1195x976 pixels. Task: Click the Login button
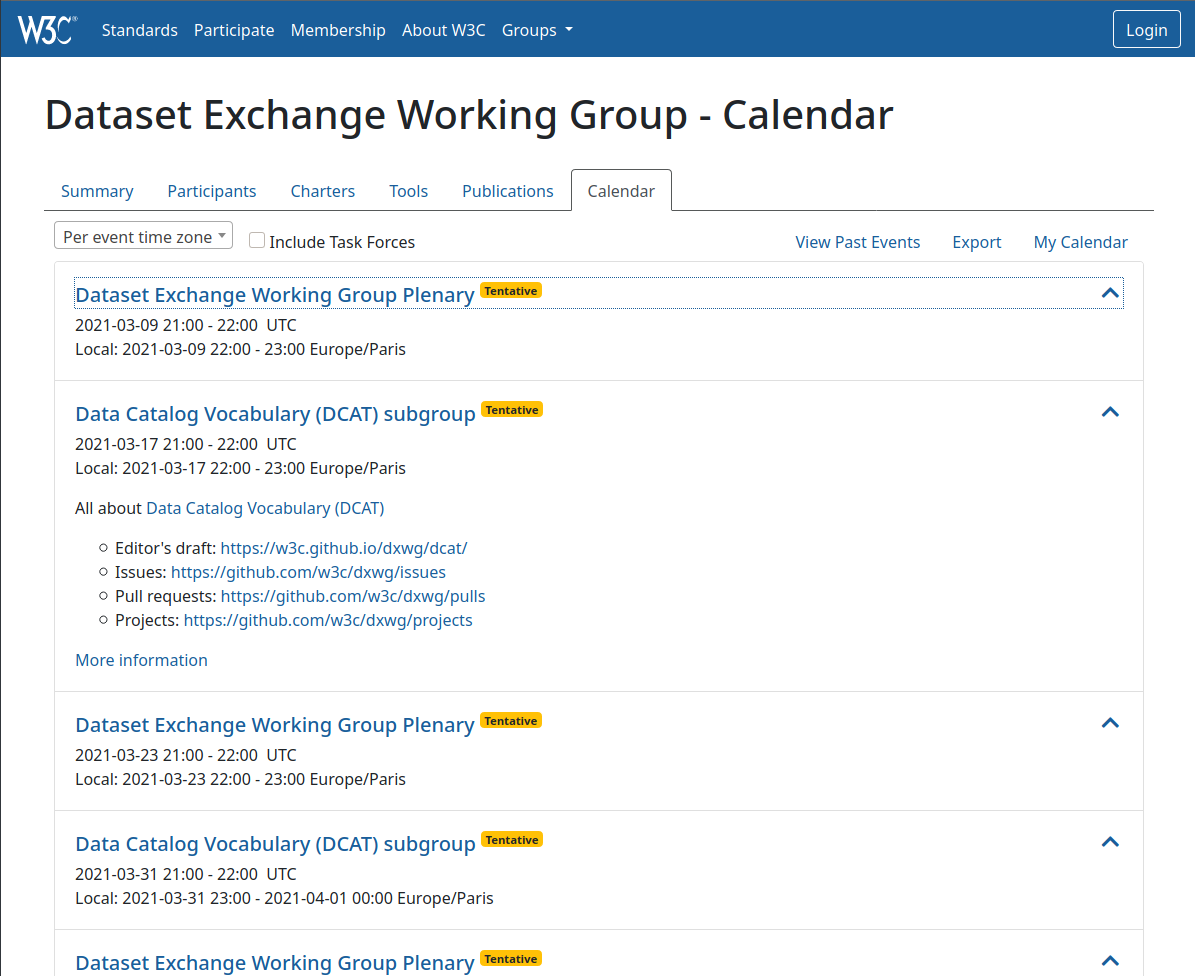coord(1146,30)
